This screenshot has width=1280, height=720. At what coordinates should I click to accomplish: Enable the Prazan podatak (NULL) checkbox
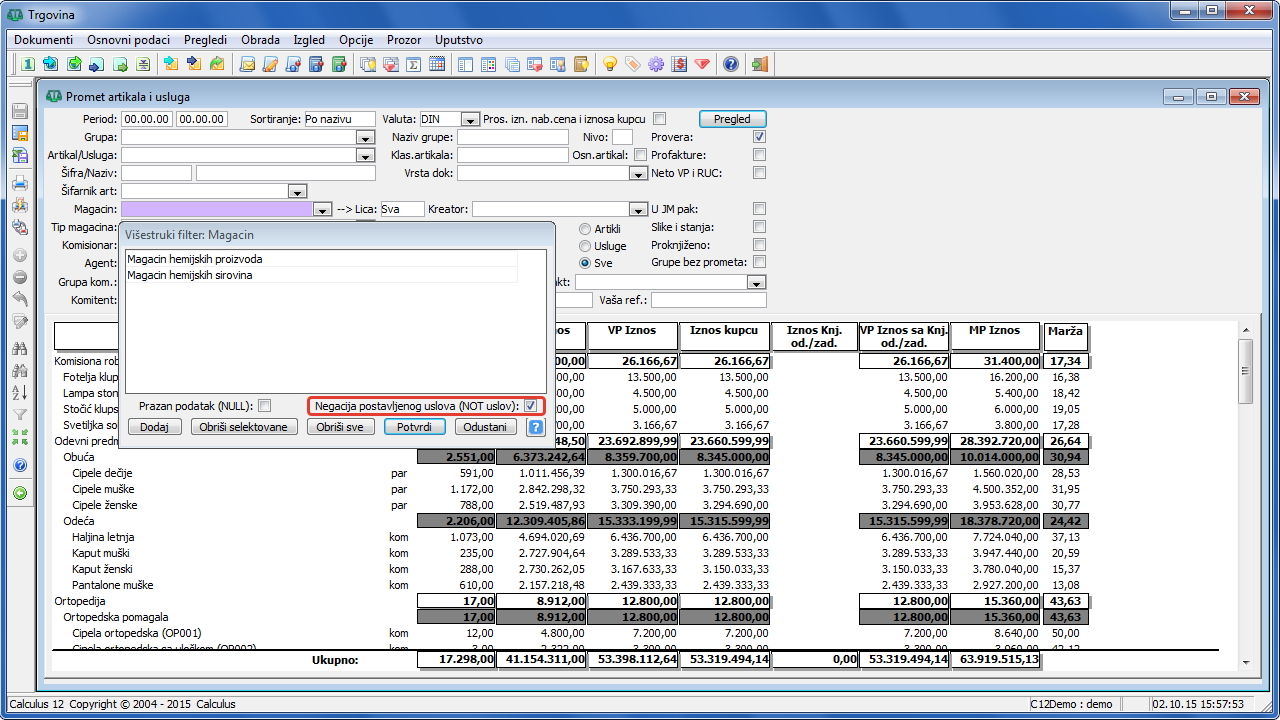[x=264, y=406]
